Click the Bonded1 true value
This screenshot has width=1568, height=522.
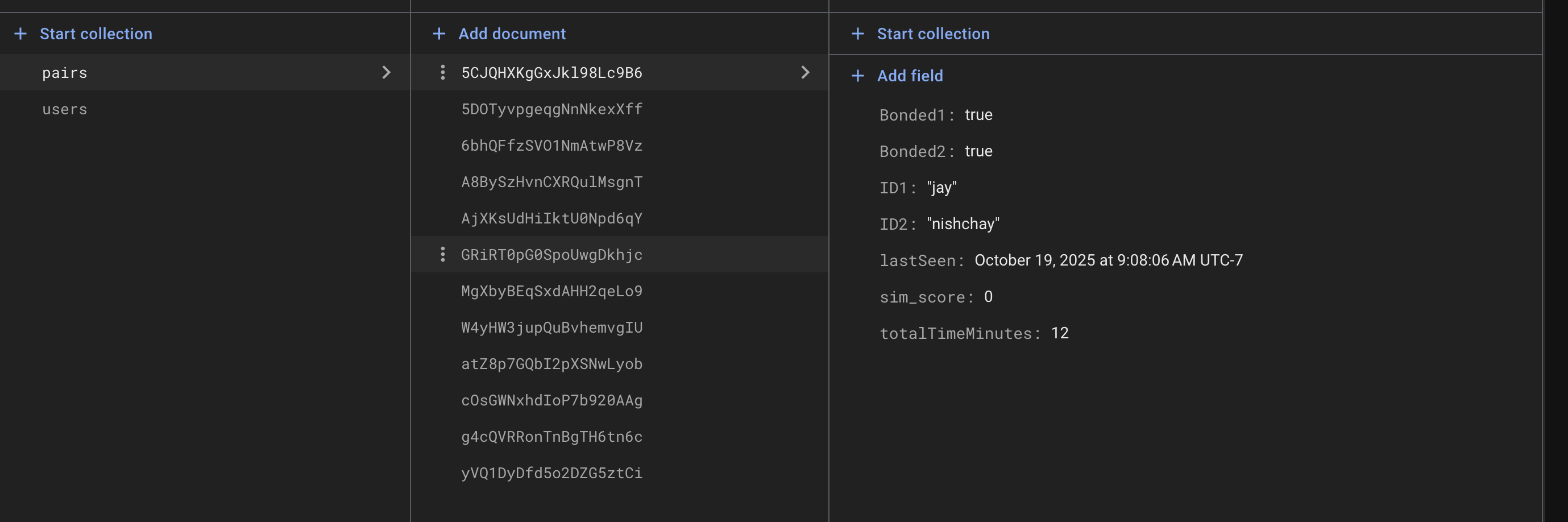(978, 114)
